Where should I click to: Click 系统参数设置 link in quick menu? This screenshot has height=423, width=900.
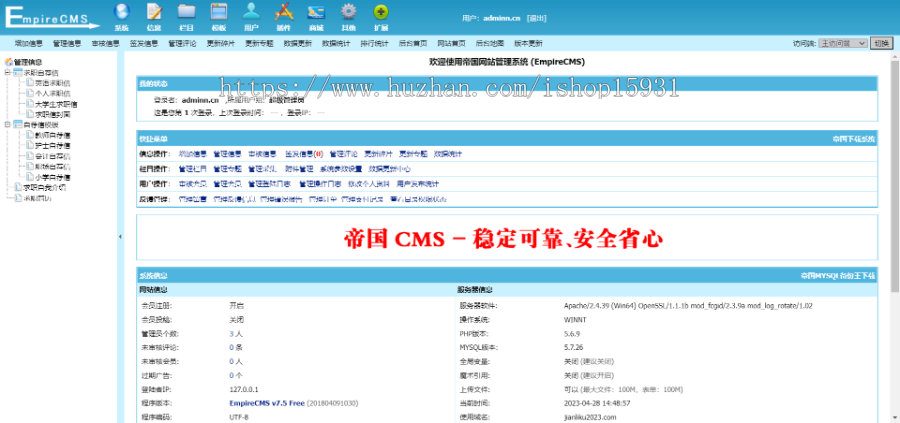pyautogui.click(x=341, y=169)
